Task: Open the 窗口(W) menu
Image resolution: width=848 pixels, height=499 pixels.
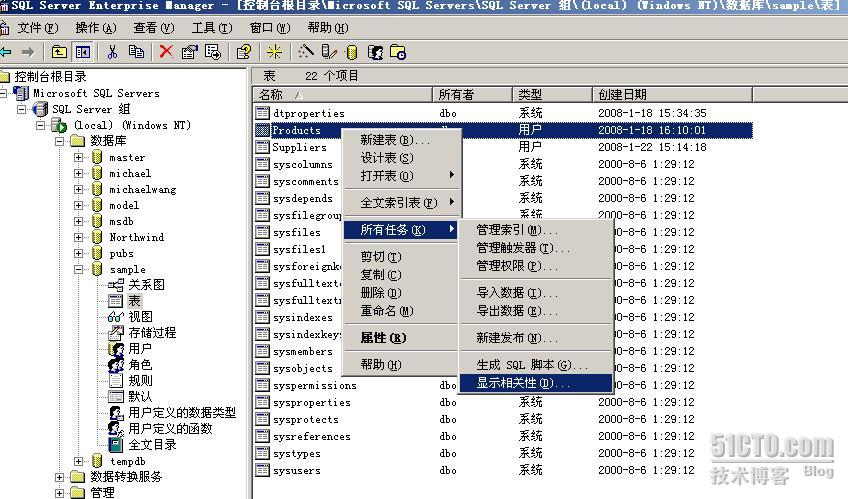Action: click(x=270, y=28)
